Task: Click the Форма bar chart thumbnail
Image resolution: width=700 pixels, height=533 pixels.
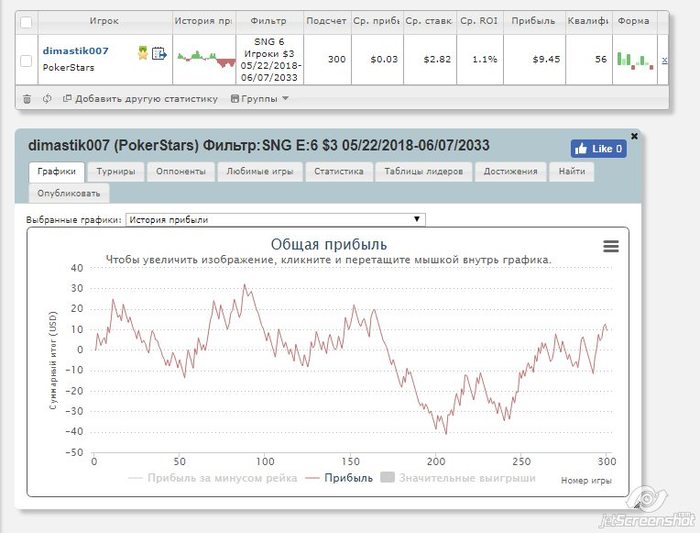Action: coord(635,60)
